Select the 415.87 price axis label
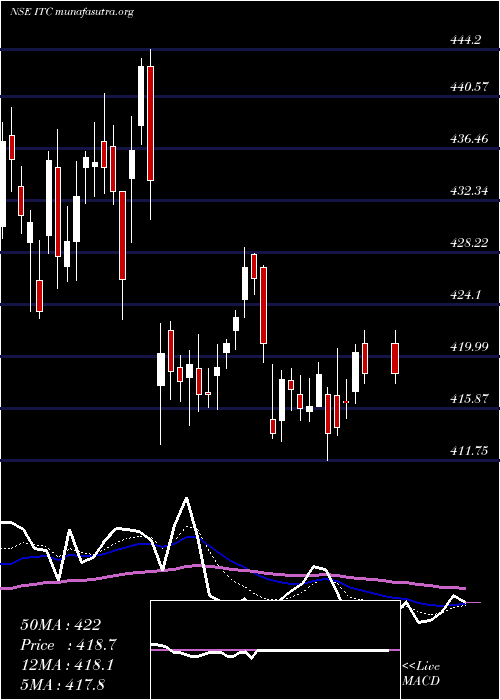500x700 pixels. [x=469, y=399]
